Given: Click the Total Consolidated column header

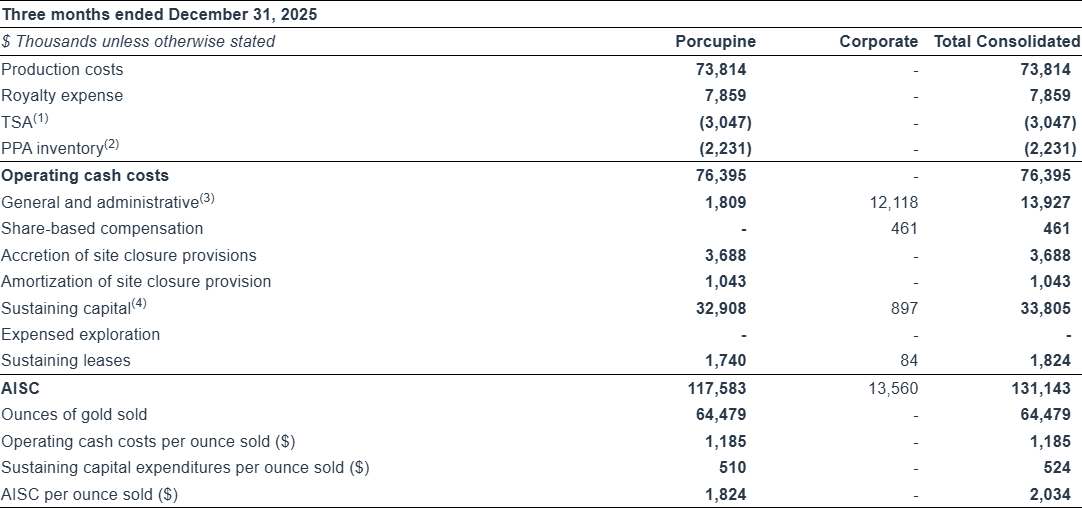Looking at the screenshot, I should 1006,42.
